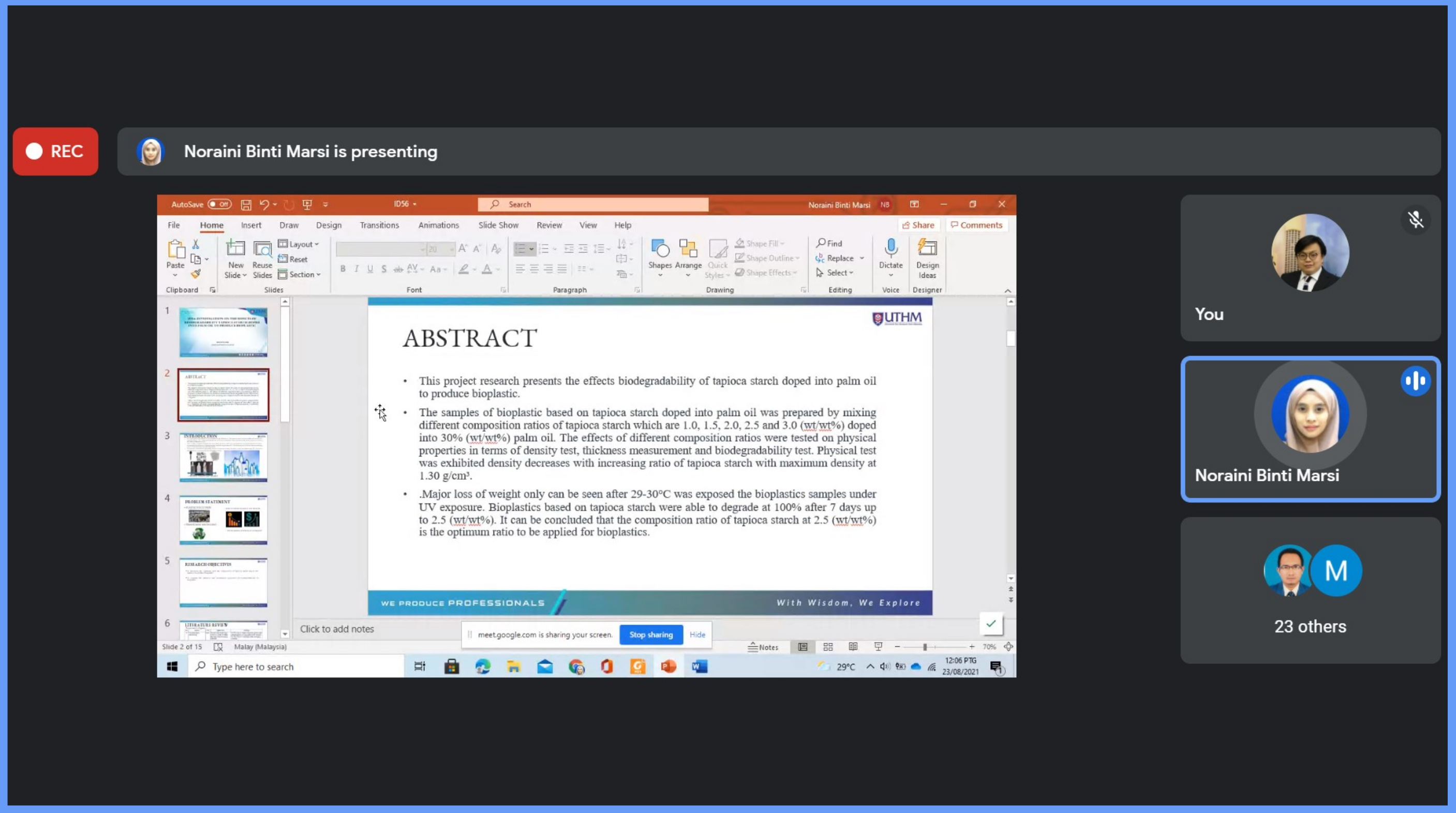The image size is (1456, 813).
Task: Open Design Ideas in the ribbon
Action: [x=927, y=249]
